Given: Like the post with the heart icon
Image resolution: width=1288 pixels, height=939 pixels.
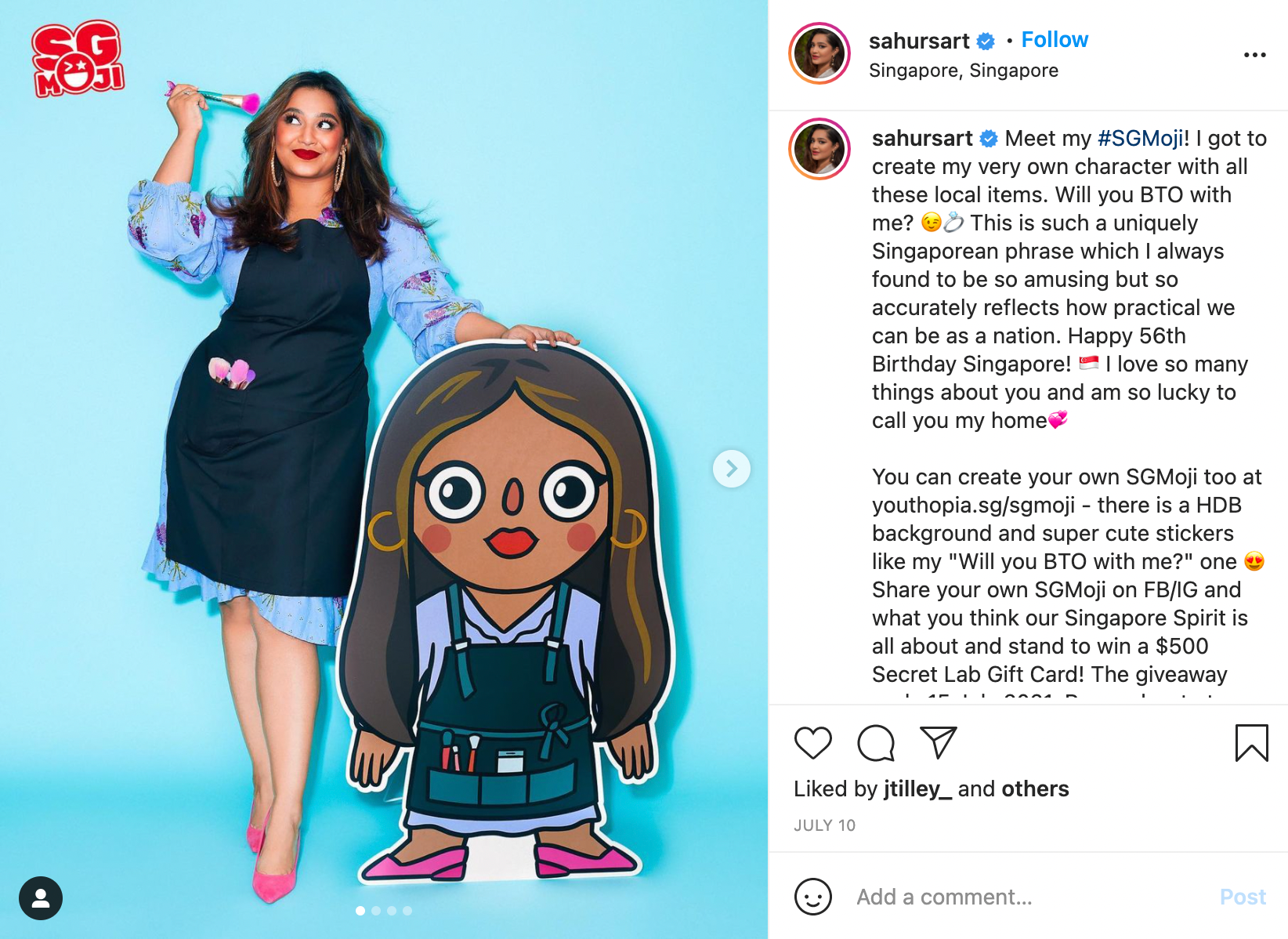Looking at the screenshot, I should coord(812,742).
